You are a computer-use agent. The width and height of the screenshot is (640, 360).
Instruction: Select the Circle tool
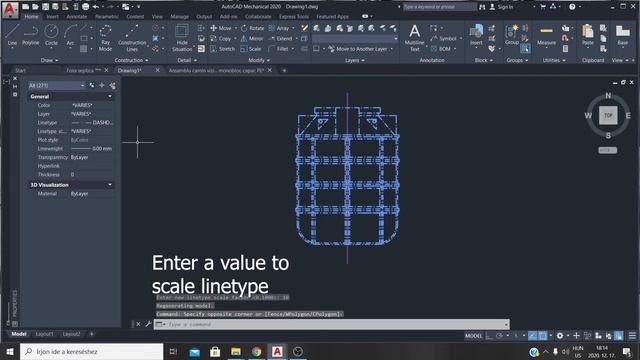pos(51,35)
